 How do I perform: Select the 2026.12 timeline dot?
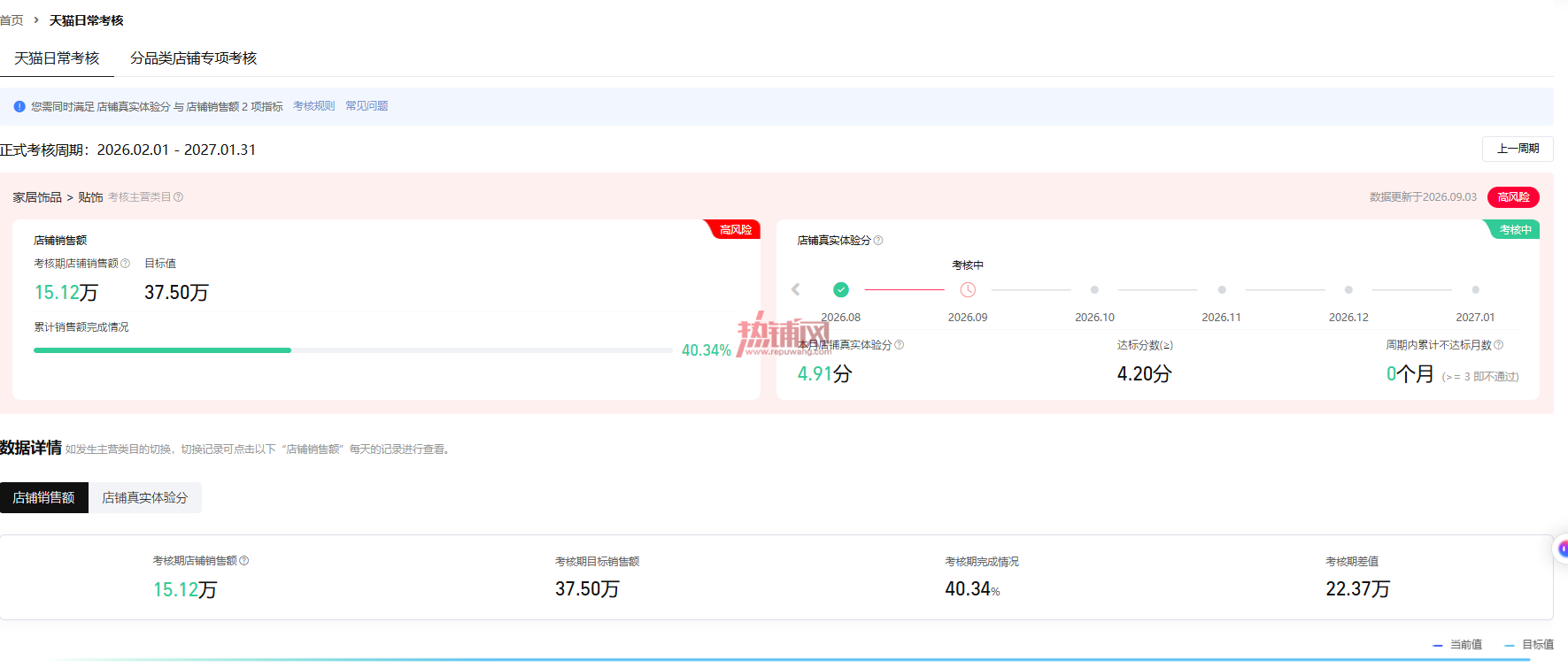point(1348,289)
